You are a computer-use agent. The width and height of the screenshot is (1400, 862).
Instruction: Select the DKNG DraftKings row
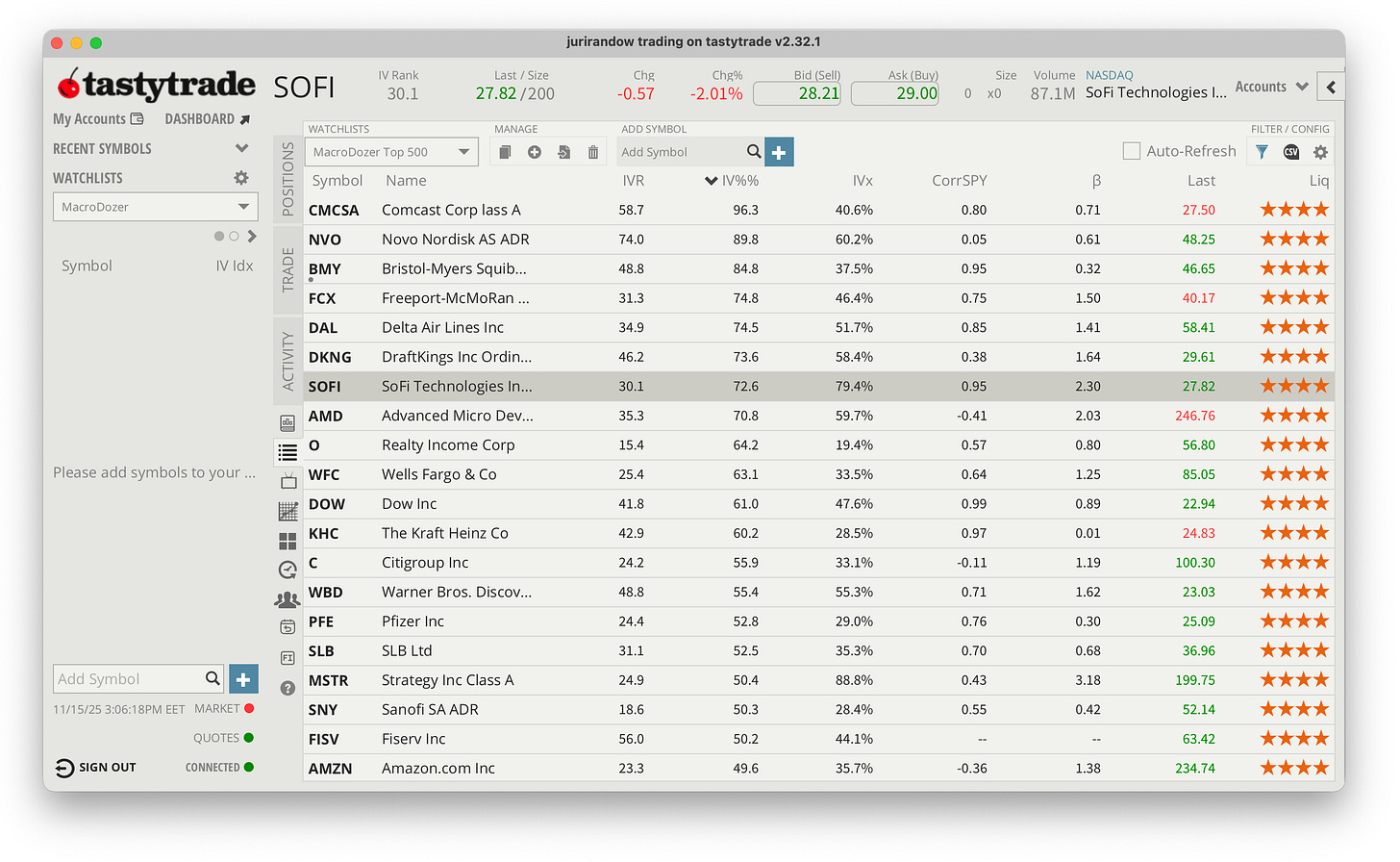819,357
